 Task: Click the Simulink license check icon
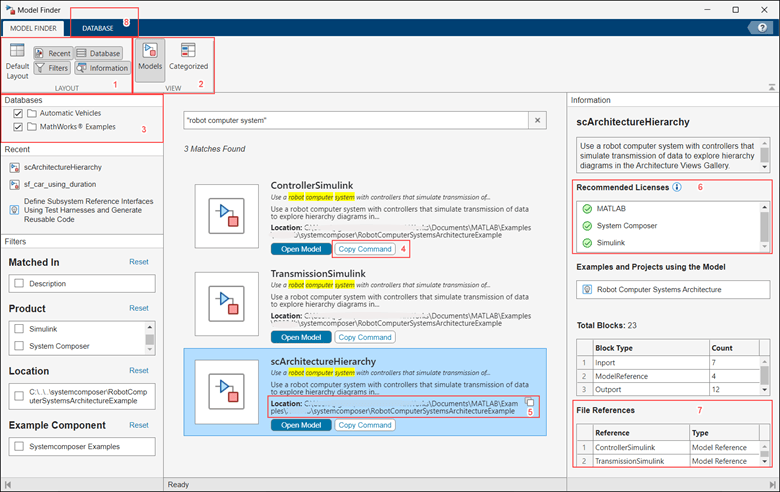[587, 243]
